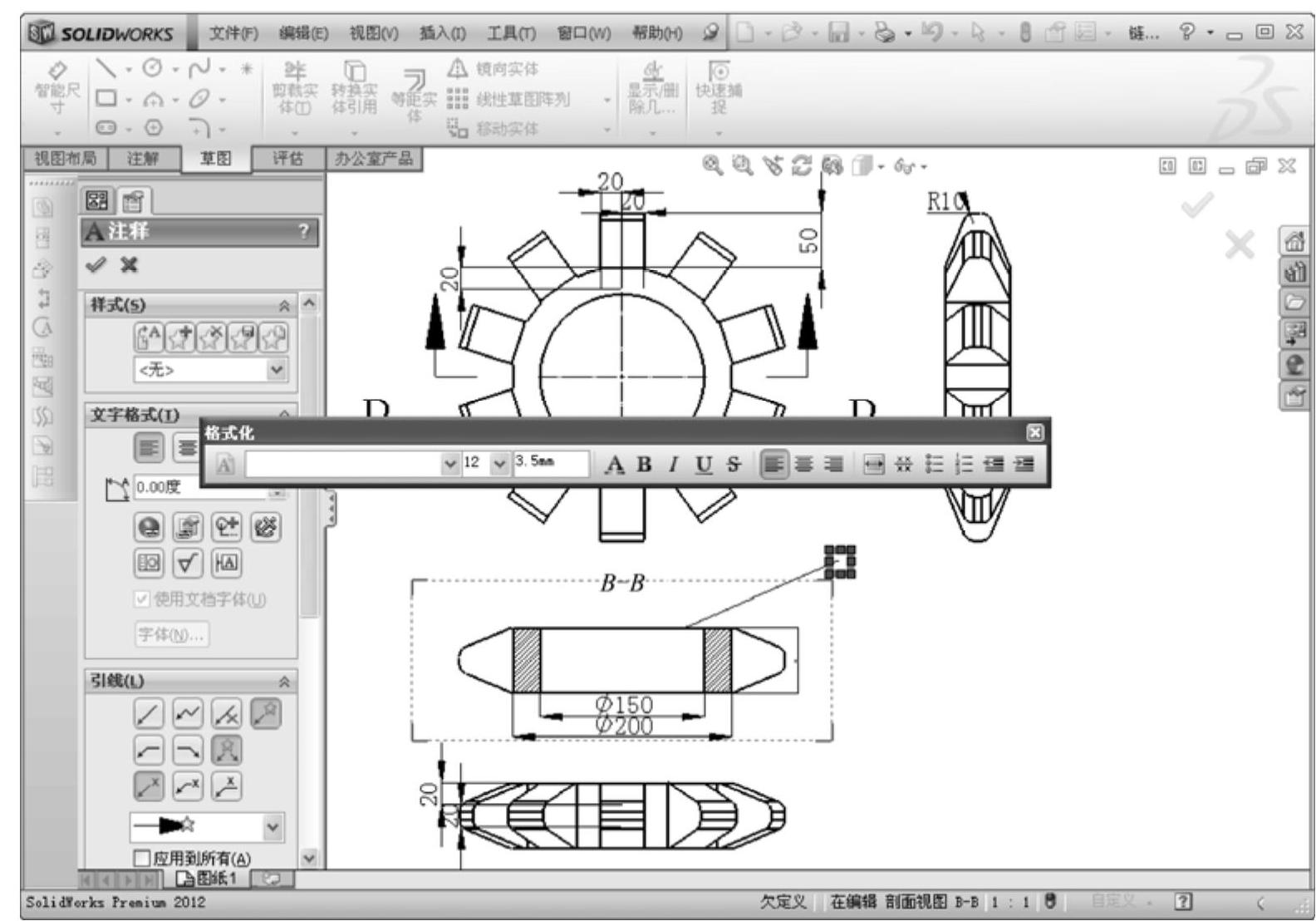Viewport: 1316px width, 921px height.
Task: Open the 工具(T) menu
Action: 511,33
